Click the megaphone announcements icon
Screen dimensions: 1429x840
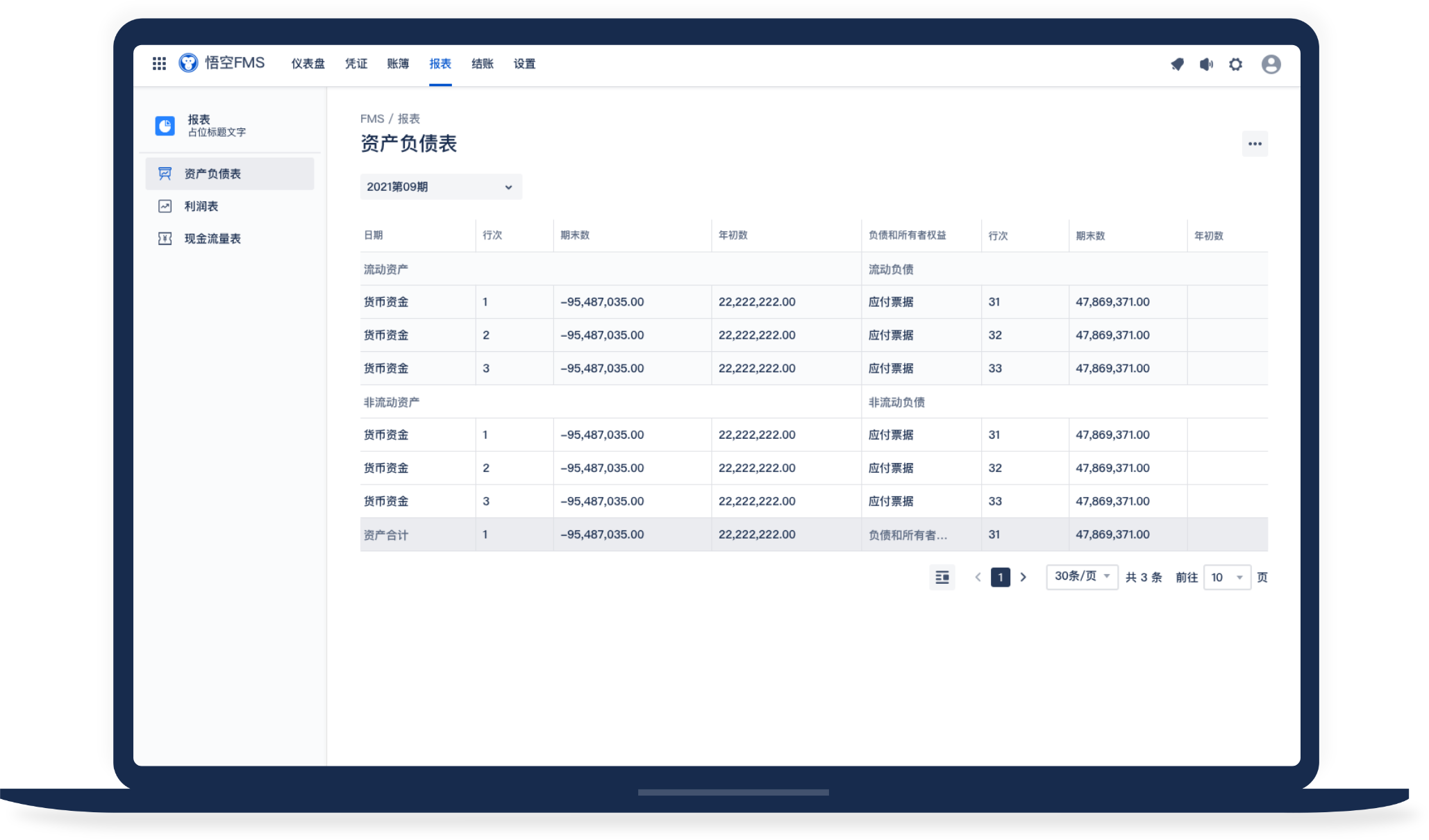tap(1206, 65)
